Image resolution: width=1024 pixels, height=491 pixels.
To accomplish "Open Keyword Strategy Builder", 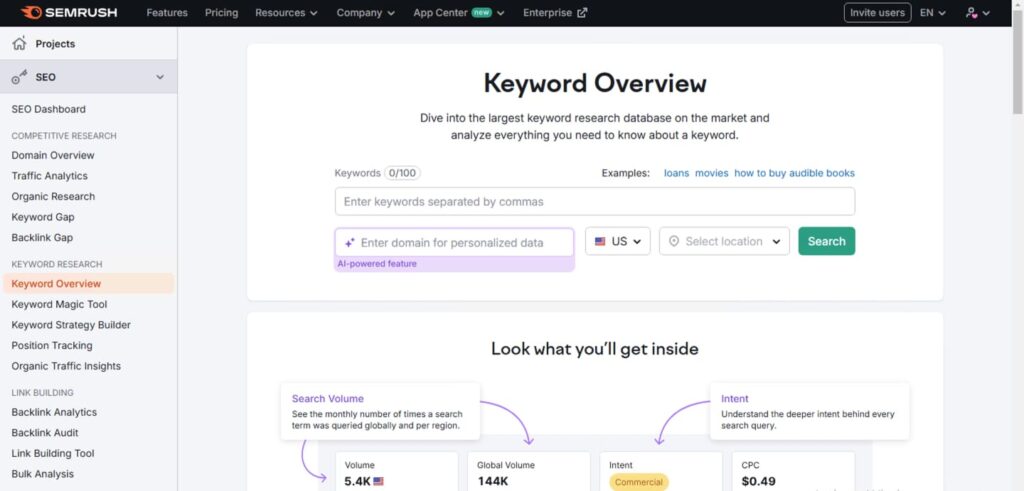I will tap(71, 325).
